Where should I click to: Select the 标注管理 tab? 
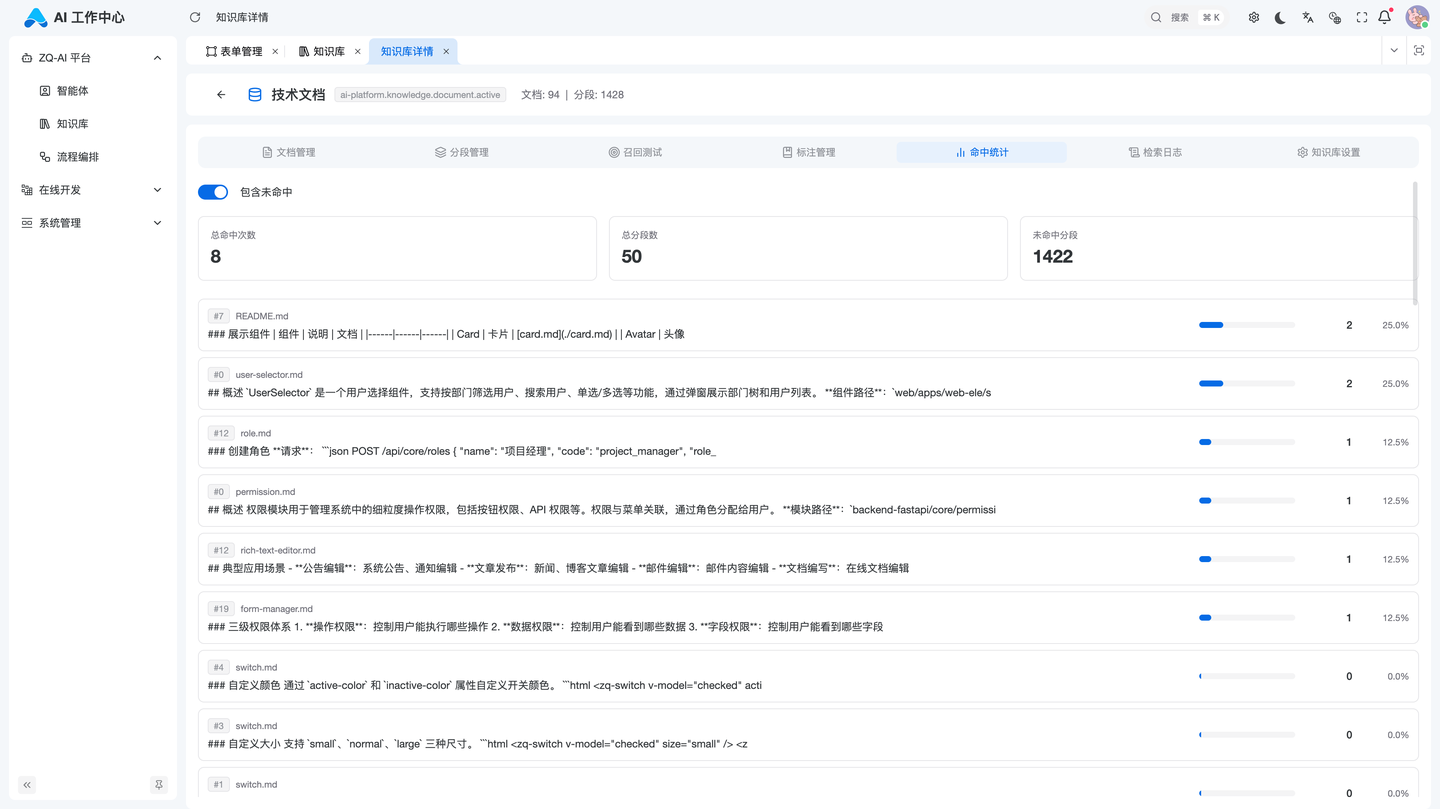point(808,152)
